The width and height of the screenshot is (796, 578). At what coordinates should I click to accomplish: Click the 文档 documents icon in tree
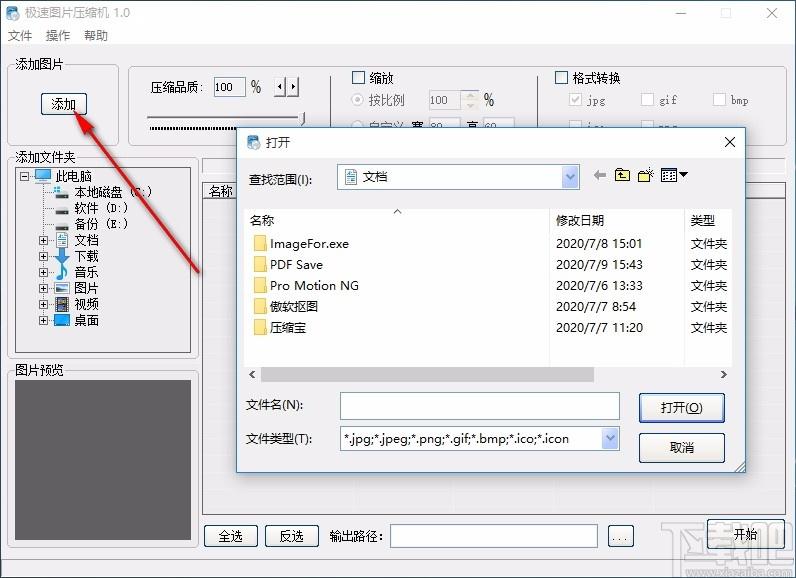click(x=62, y=240)
